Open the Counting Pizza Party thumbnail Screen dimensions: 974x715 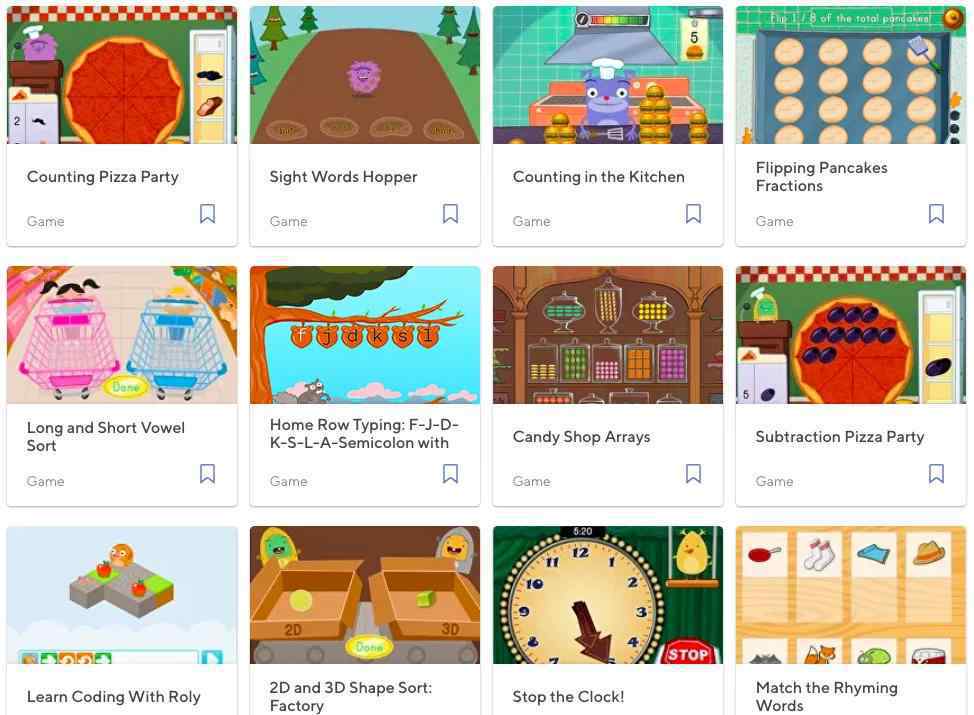[x=122, y=75]
